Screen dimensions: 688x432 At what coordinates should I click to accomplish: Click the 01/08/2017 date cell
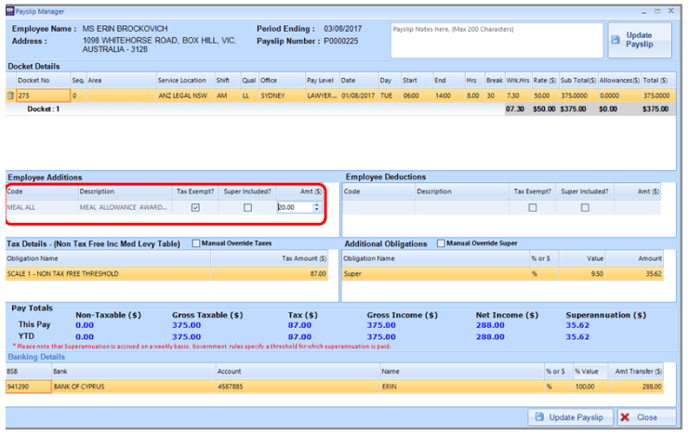pos(358,96)
